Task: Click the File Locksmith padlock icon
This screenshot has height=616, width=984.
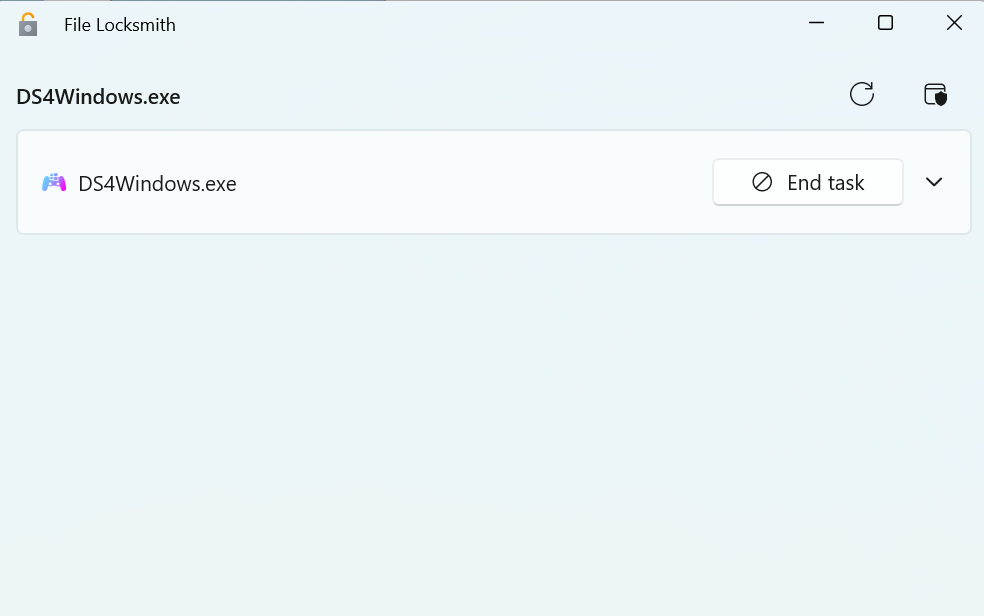Action: (x=27, y=22)
